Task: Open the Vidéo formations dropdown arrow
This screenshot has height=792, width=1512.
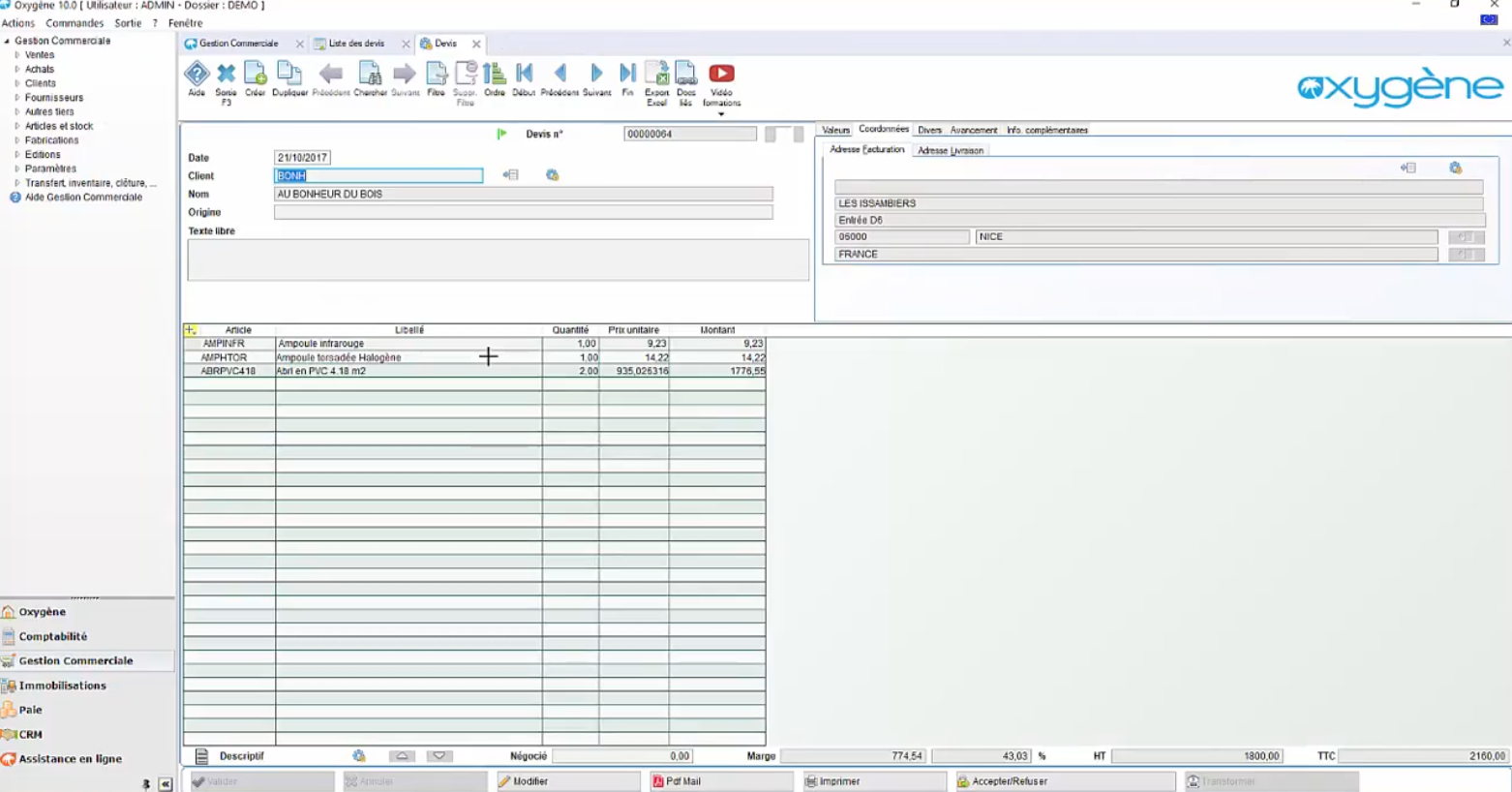Action: (x=720, y=115)
